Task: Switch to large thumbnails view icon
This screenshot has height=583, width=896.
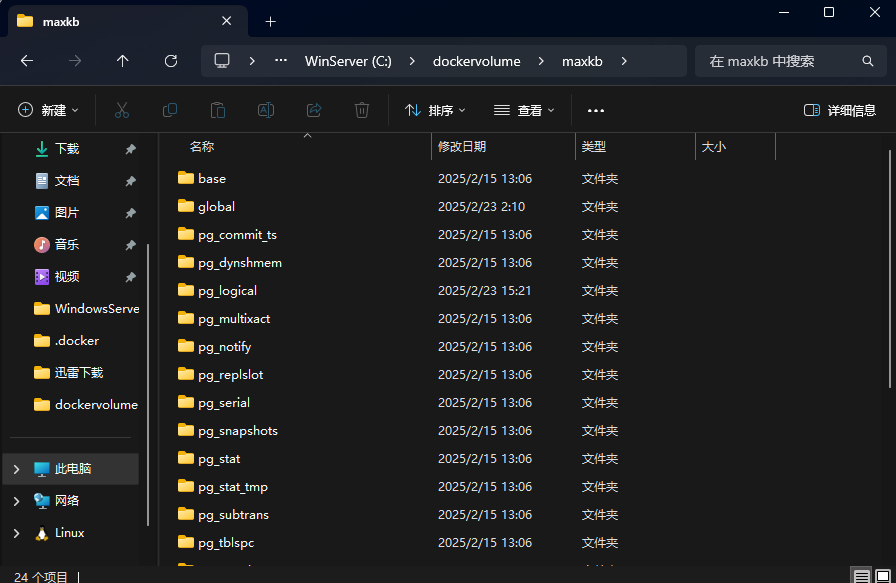Action: click(883, 576)
